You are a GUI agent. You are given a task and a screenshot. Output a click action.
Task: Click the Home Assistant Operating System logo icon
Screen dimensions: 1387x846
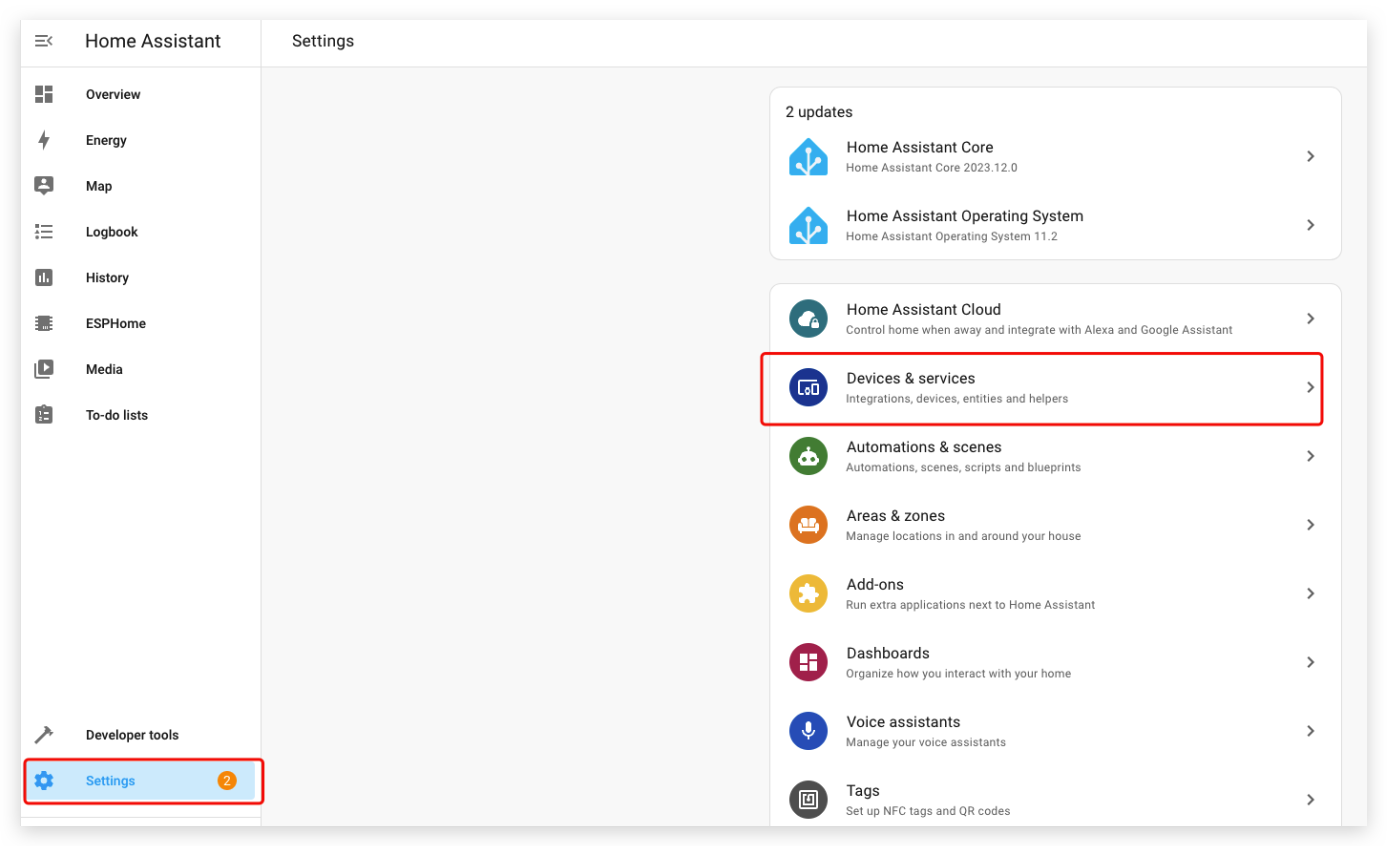(x=808, y=225)
